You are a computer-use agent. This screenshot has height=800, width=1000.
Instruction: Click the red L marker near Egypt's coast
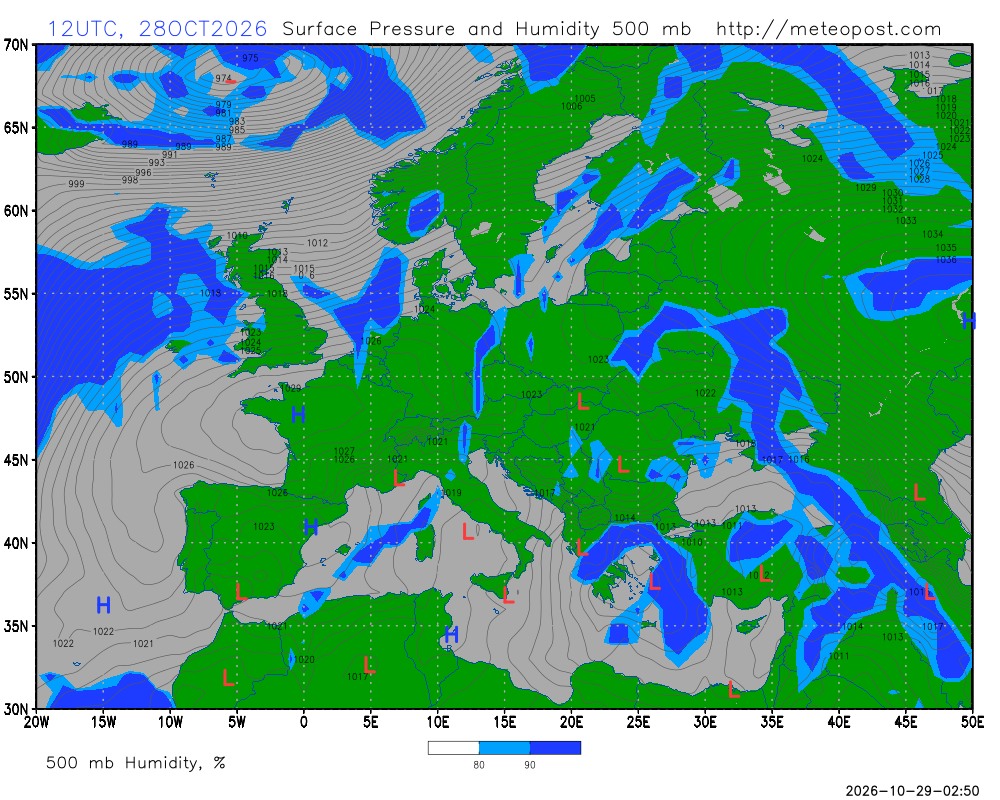click(734, 689)
